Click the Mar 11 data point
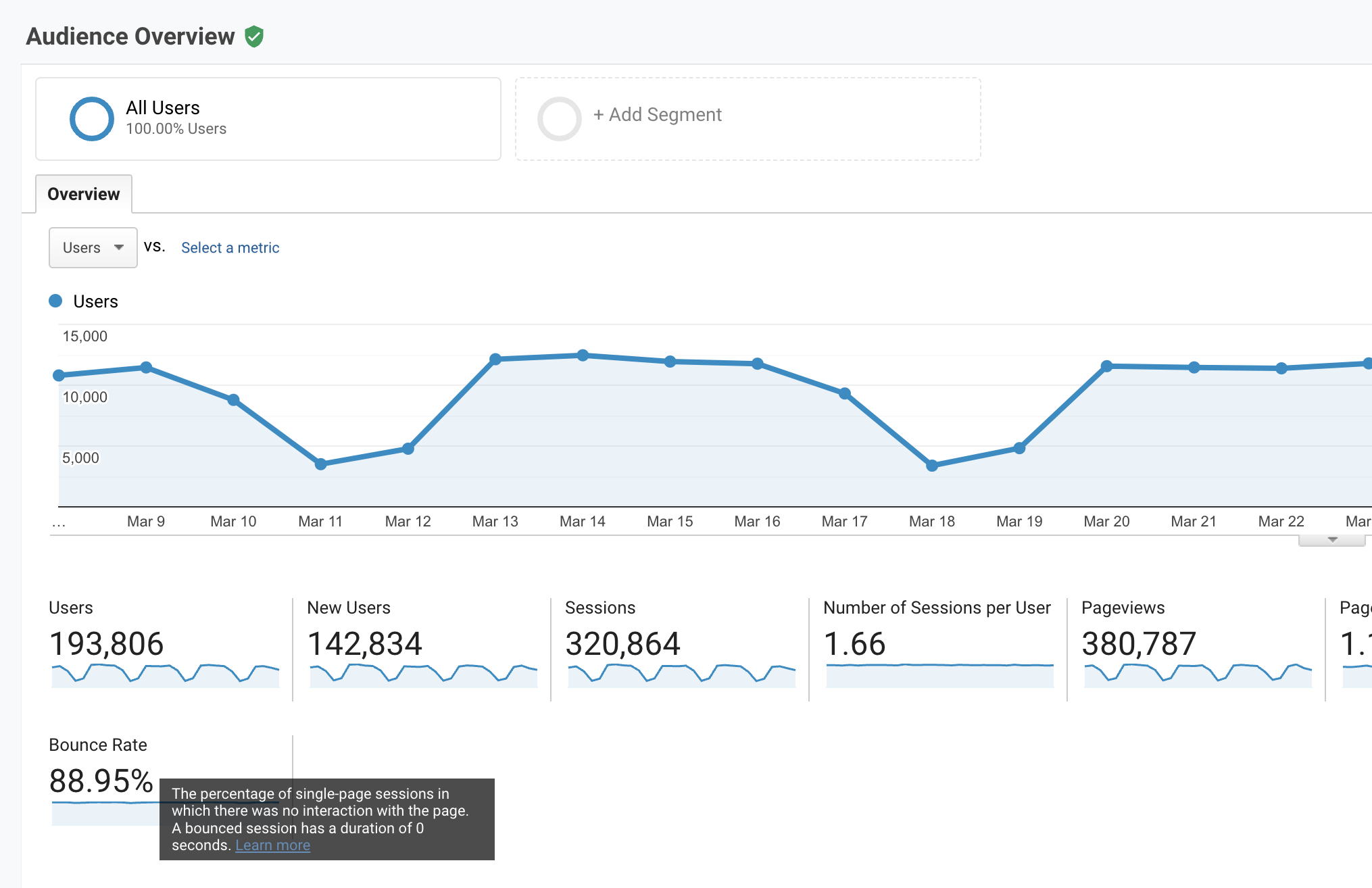Viewport: 1372px width, 888px height. tap(321, 464)
